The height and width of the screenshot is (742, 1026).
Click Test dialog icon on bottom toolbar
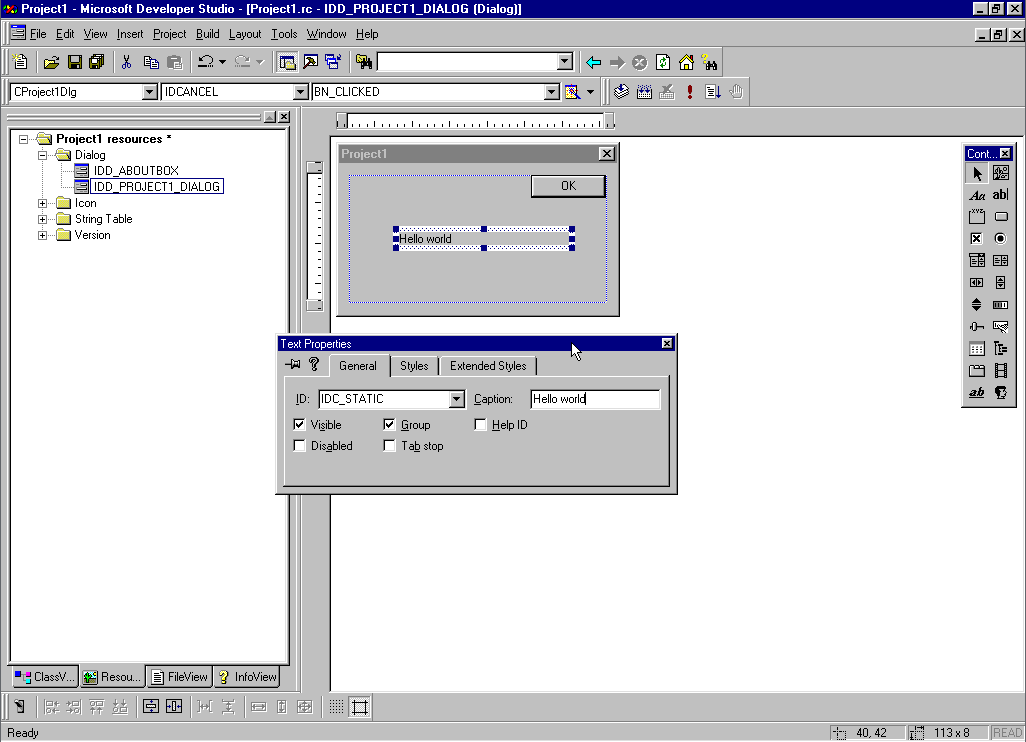[20, 707]
